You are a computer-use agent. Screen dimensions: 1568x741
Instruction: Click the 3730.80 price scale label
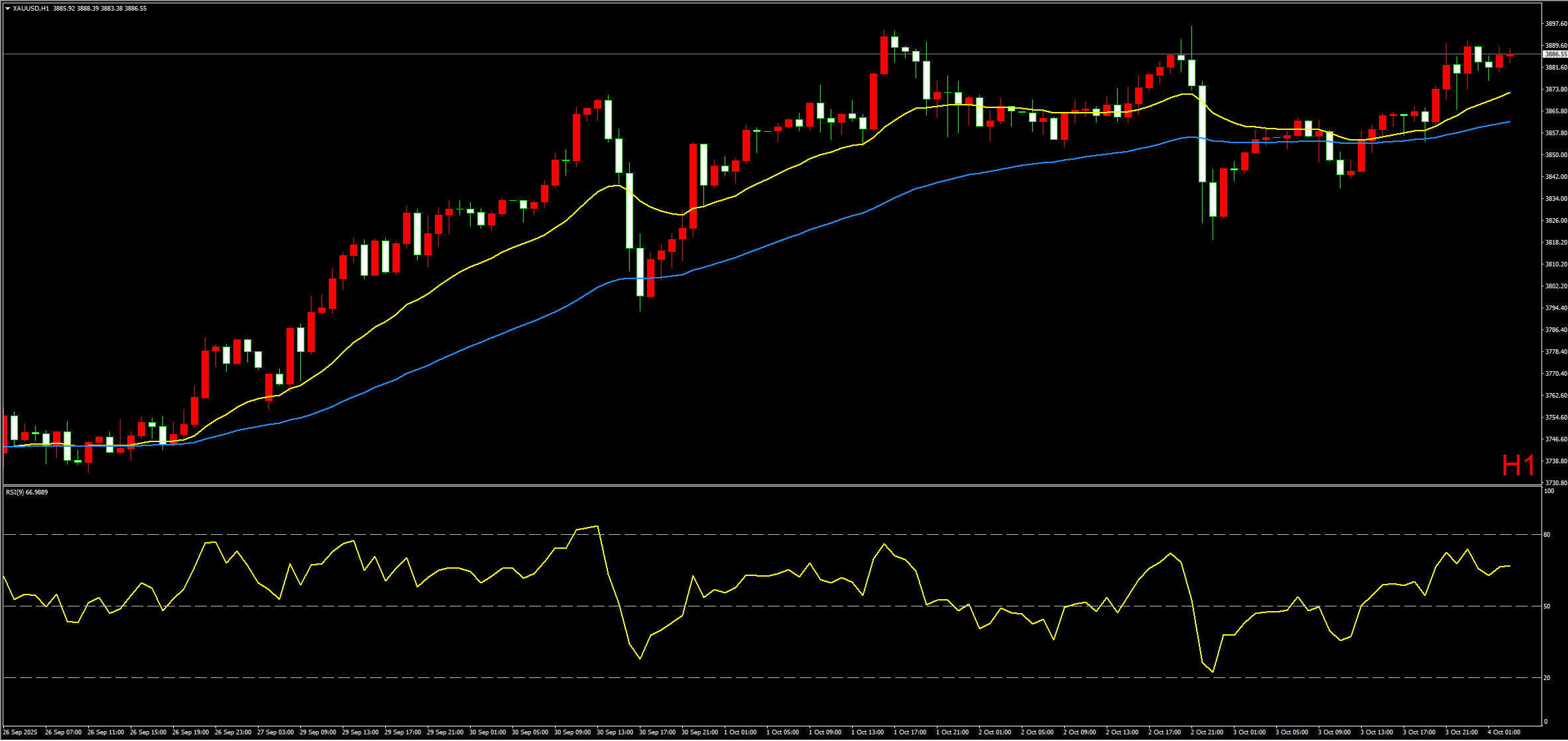1555,483
